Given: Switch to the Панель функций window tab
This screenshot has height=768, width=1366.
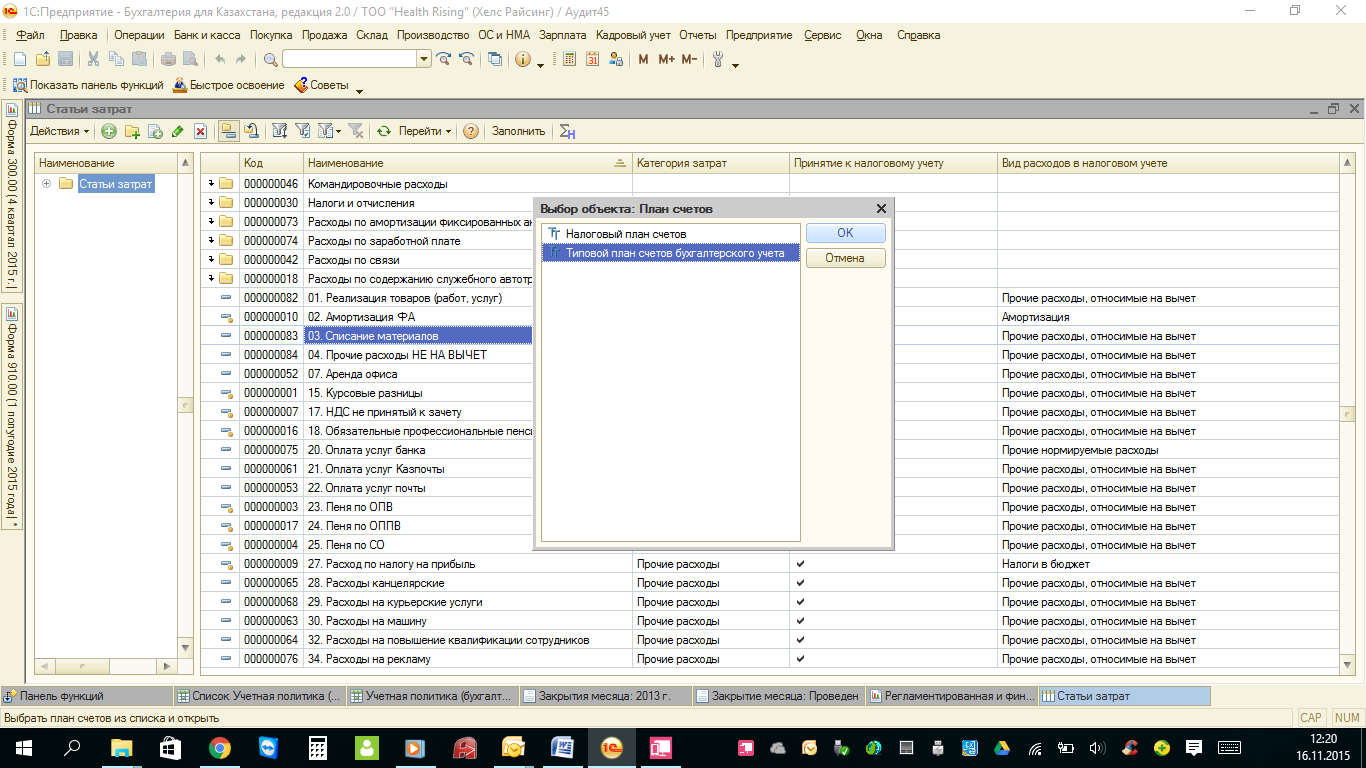Looking at the screenshot, I should pos(87,696).
